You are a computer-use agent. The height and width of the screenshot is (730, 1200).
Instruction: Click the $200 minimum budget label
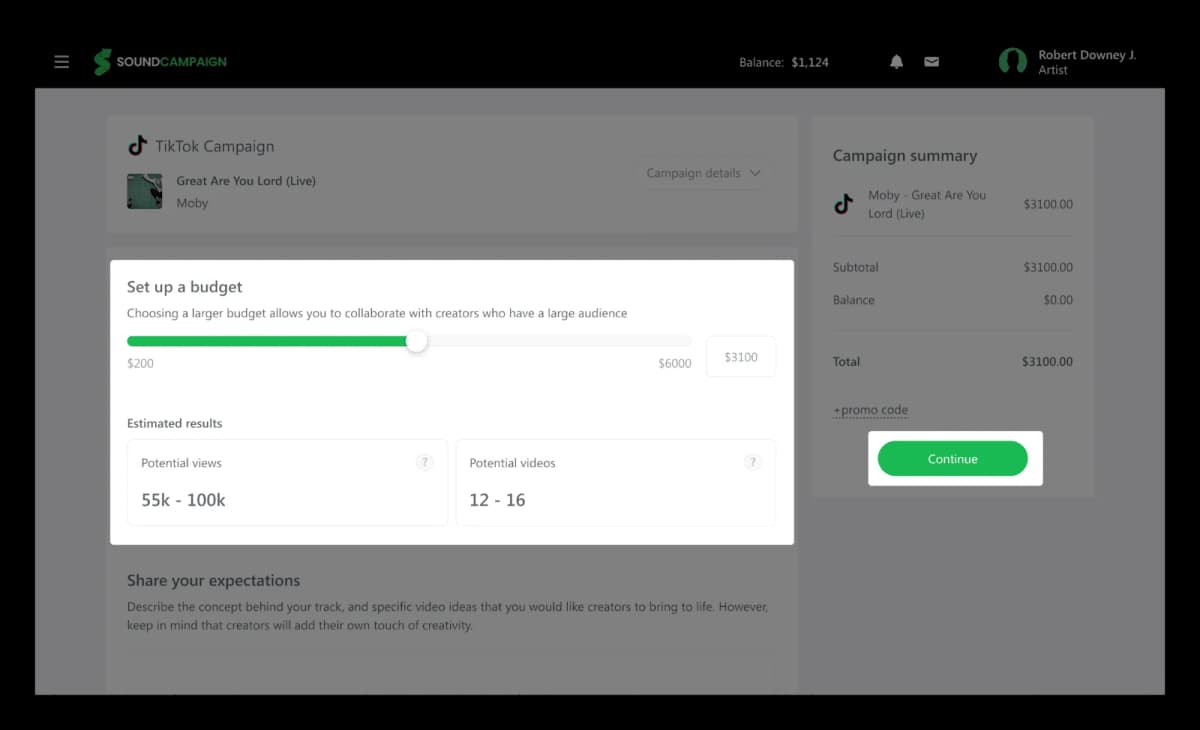(140, 363)
